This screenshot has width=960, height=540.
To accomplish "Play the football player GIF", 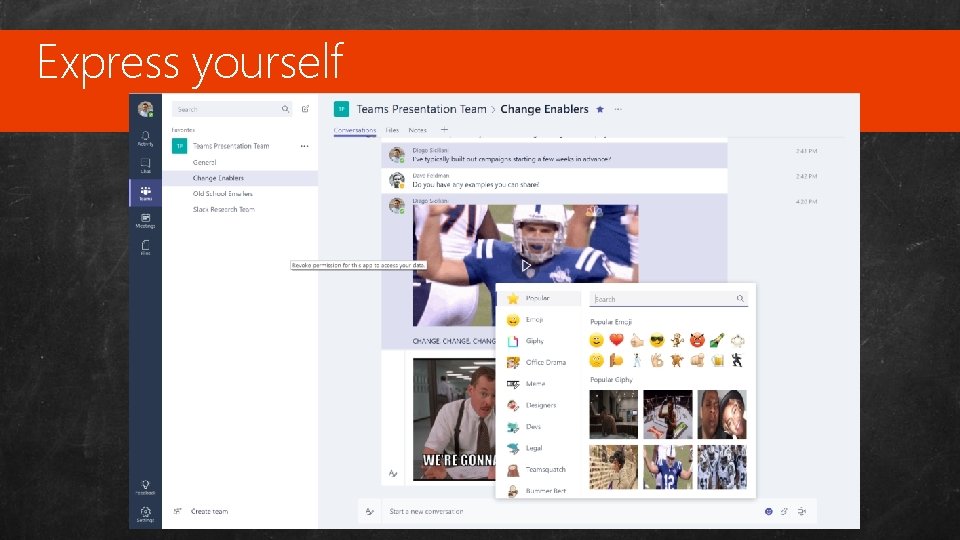I will (525, 265).
